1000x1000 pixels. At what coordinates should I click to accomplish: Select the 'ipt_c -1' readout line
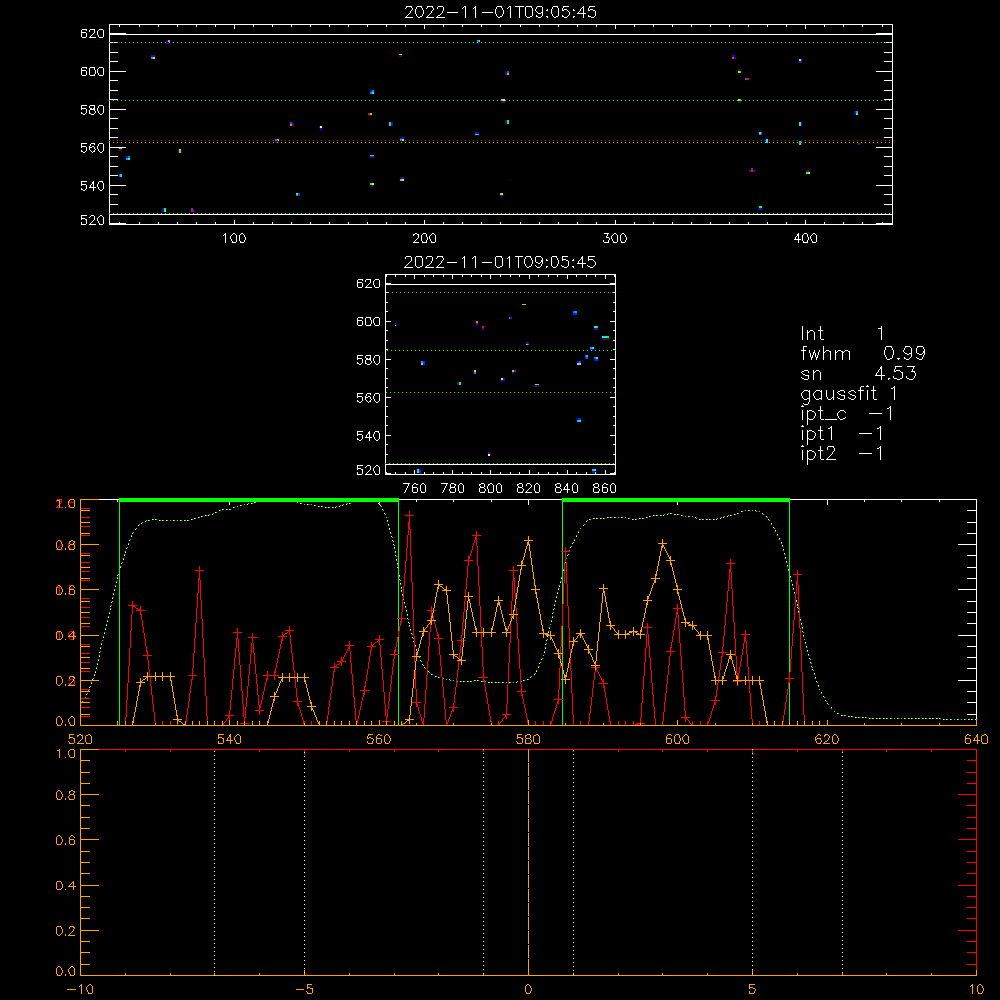pyautogui.click(x=847, y=415)
